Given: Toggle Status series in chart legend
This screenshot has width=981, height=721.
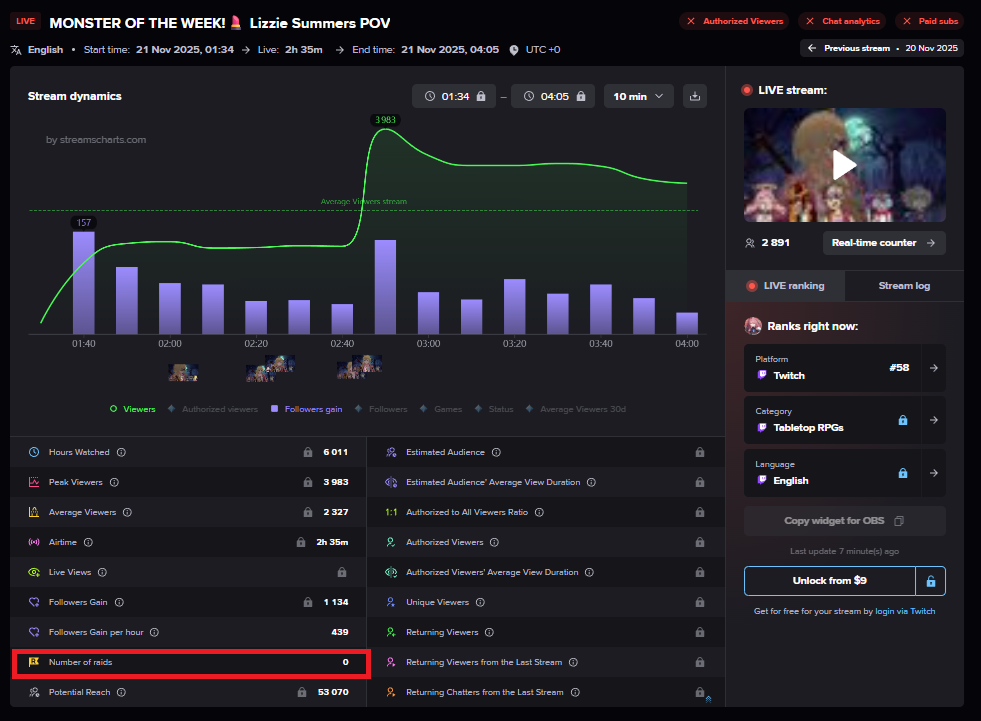Looking at the screenshot, I should [x=494, y=409].
